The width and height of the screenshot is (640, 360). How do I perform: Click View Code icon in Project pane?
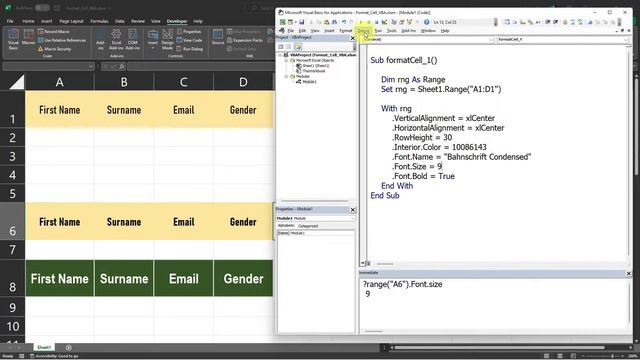coord(281,47)
